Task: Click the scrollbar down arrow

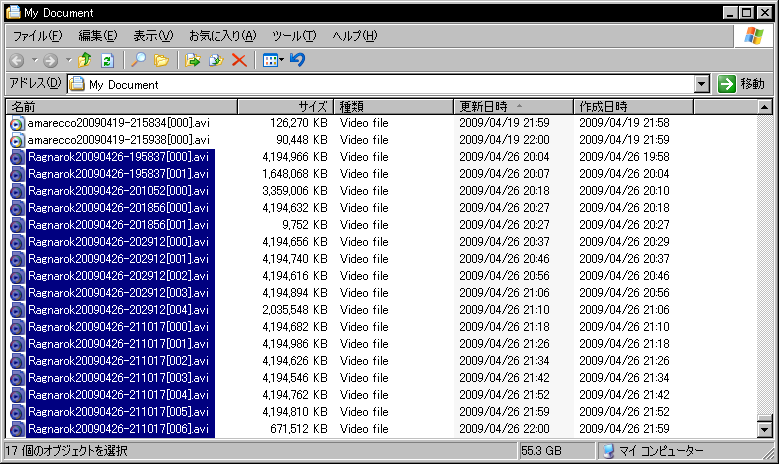Action: (764, 429)
